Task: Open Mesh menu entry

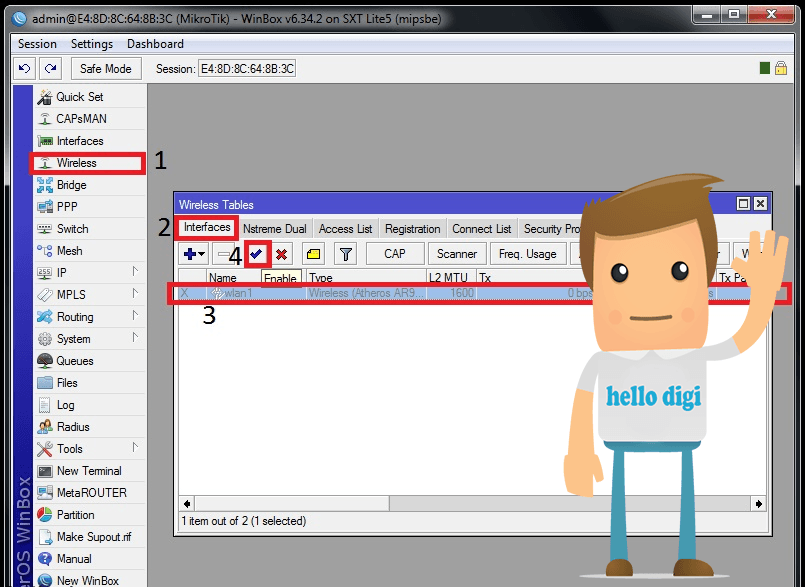Action: pos(90,251)
